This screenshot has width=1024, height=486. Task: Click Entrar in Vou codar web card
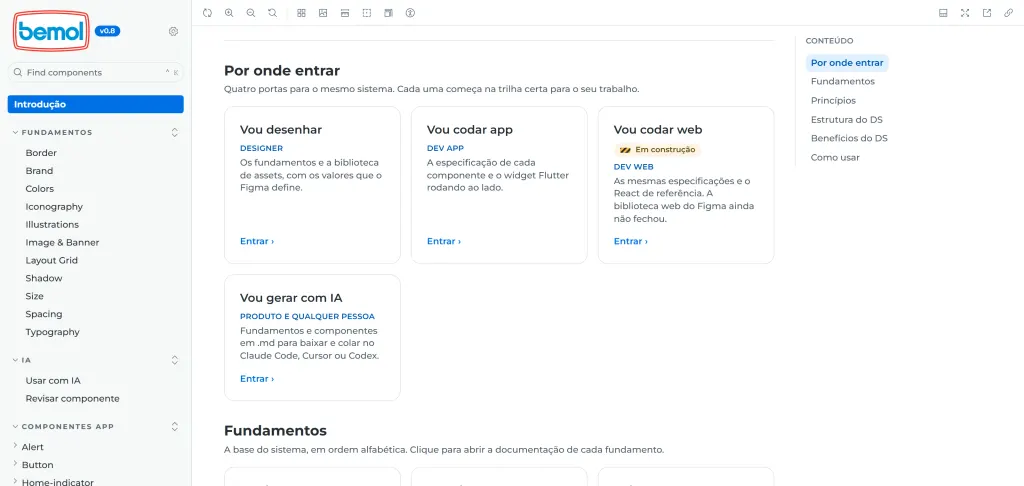(x=631, y=241)
